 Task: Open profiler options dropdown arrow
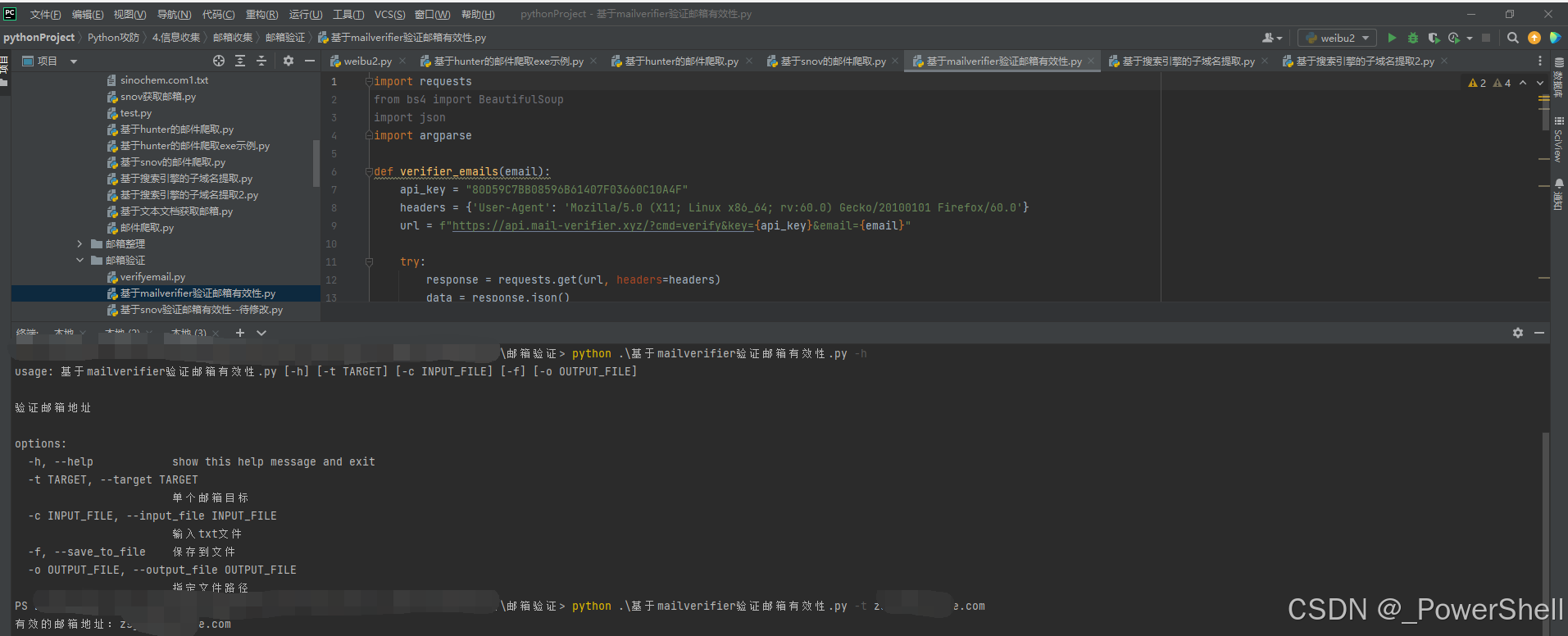(x=1469, y=38)
